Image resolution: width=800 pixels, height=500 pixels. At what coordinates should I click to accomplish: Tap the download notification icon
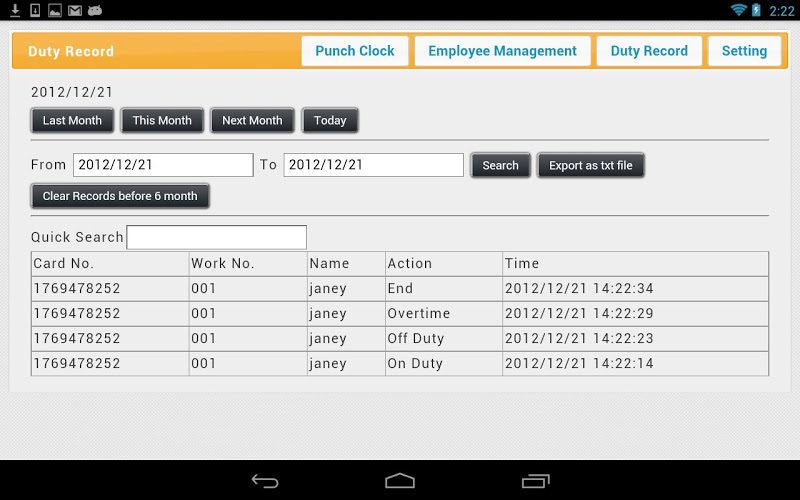coord(15,10)
